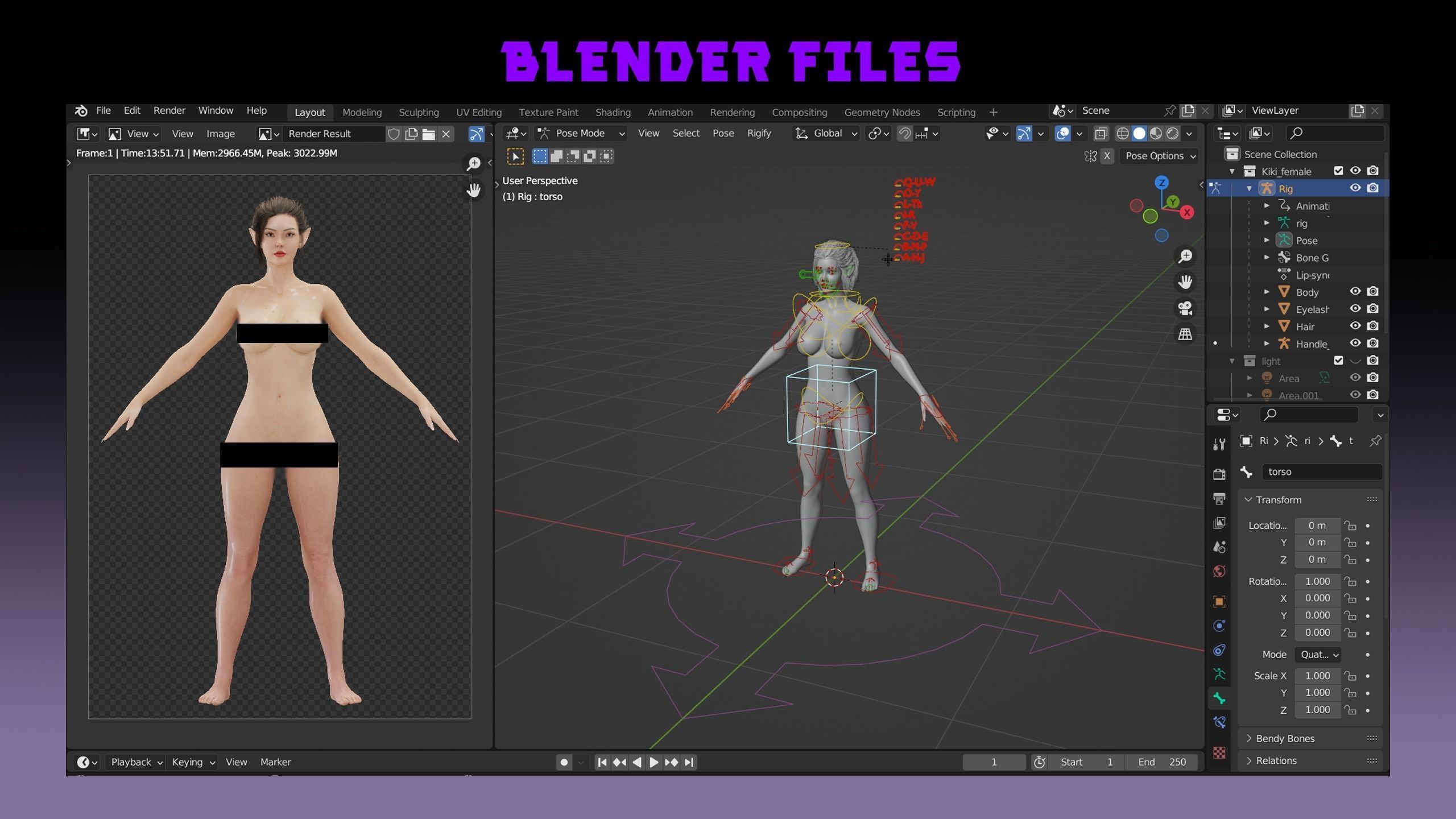Click the bone name field torso
The width and height of the screenshot is (1456, 819).
pos(1322,472)
